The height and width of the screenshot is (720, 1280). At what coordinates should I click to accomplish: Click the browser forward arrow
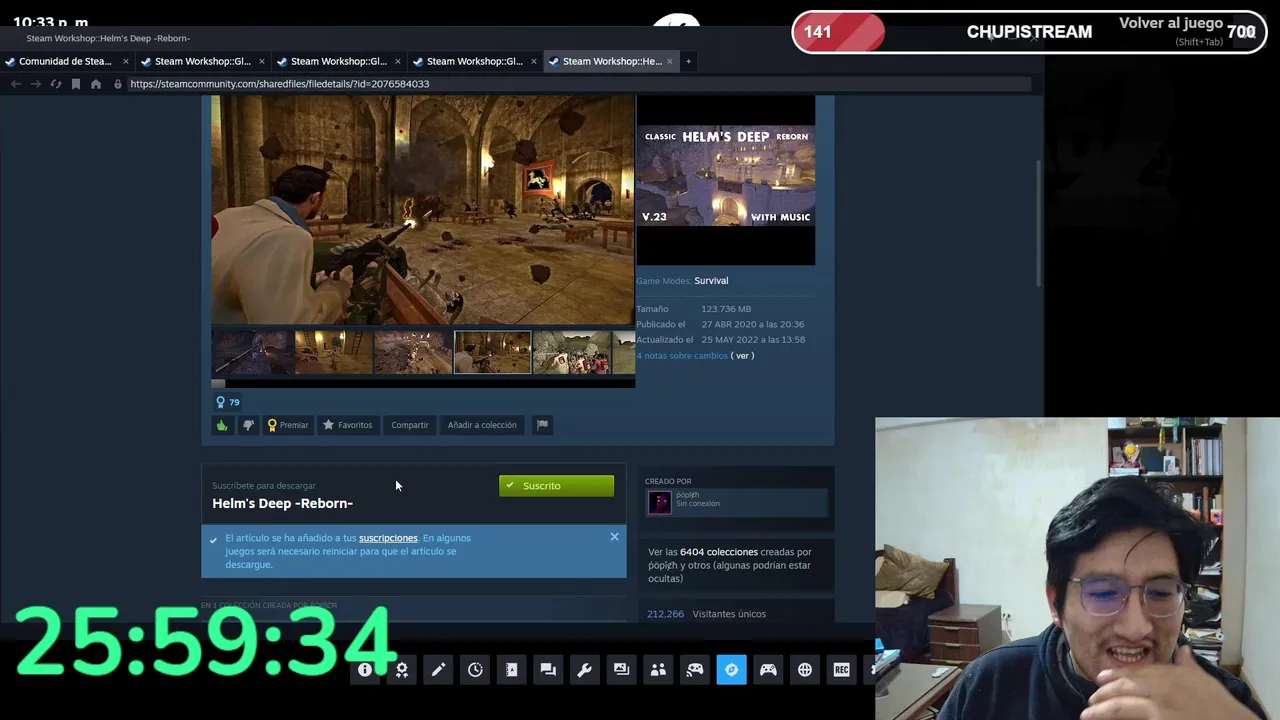click(x=36, y=84)
